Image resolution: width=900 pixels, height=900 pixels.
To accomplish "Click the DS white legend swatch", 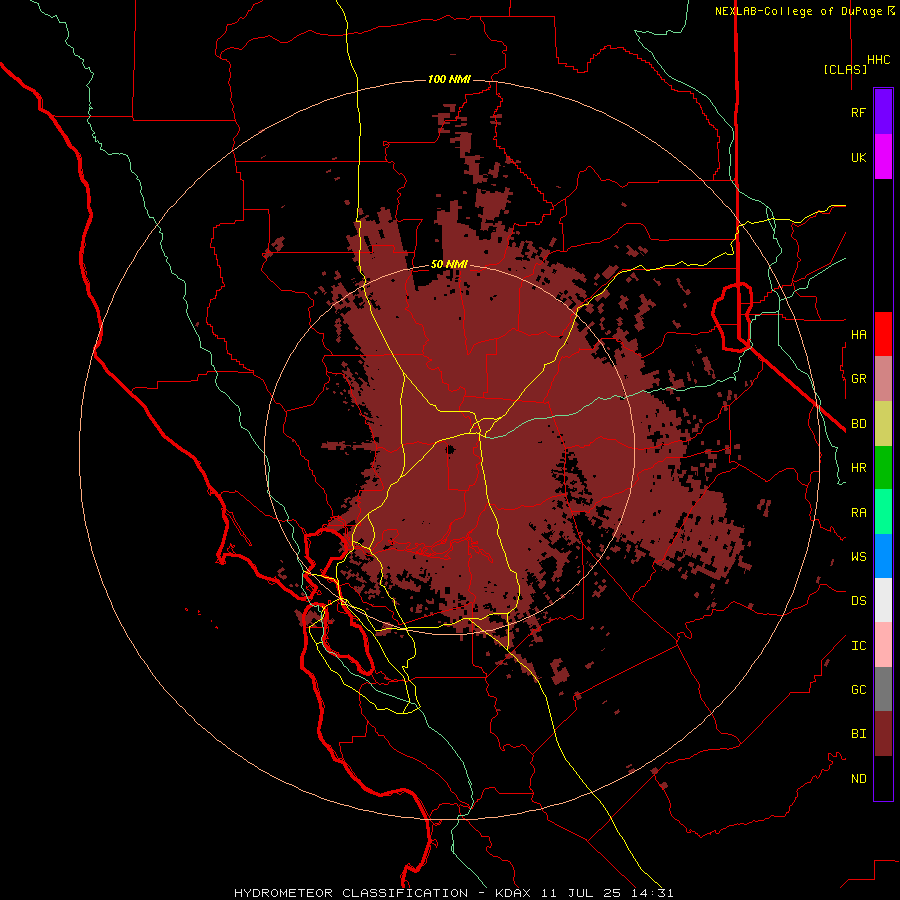I will click(x=883, y=600).
